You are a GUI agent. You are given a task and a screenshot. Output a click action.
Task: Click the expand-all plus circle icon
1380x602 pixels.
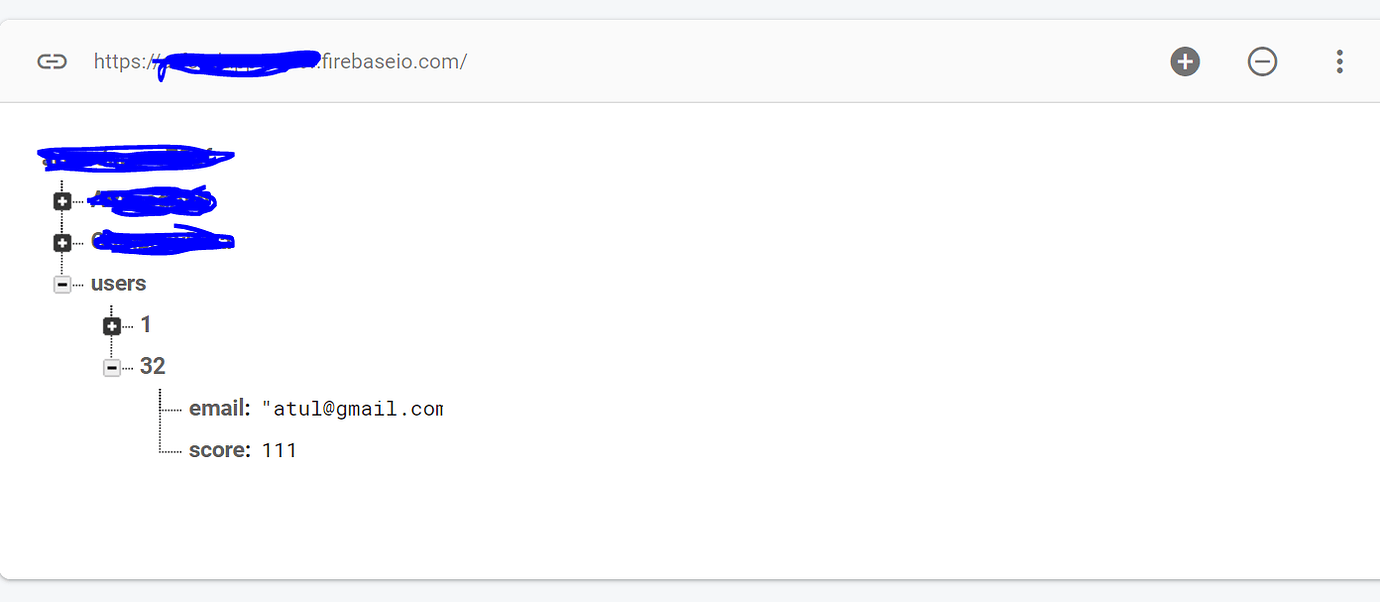pos(1185,62)
